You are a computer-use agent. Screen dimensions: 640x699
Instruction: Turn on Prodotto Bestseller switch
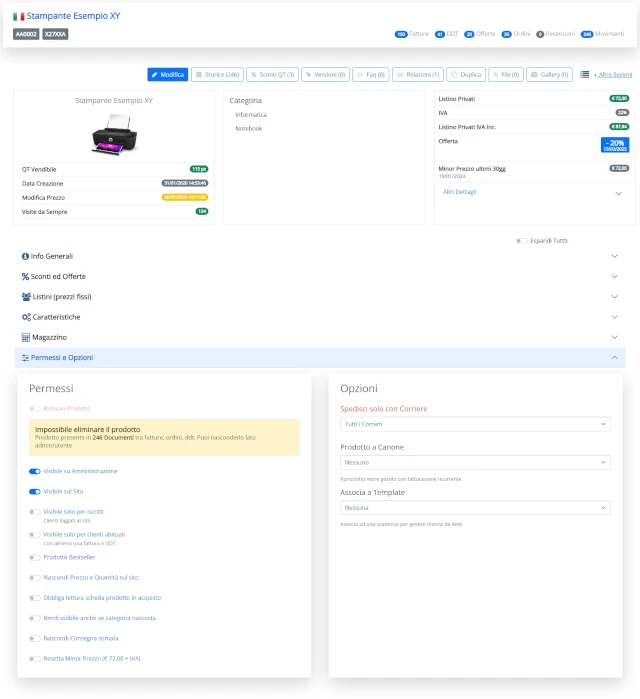[x=34, y=557]
